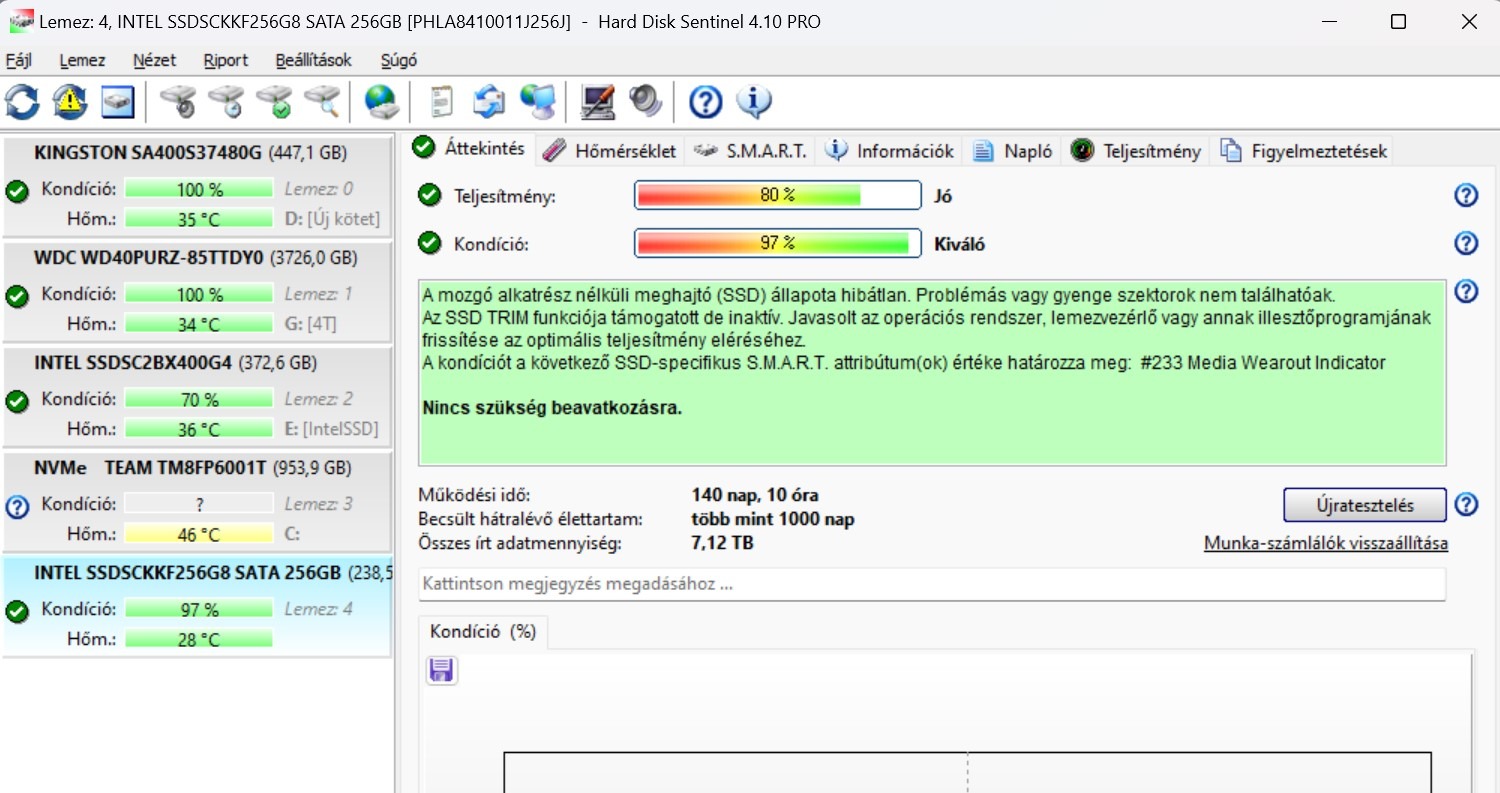Click the green check icon of KINGSTON disk
The height and width of the screenshot is (793, 1500).
(17, 191)
